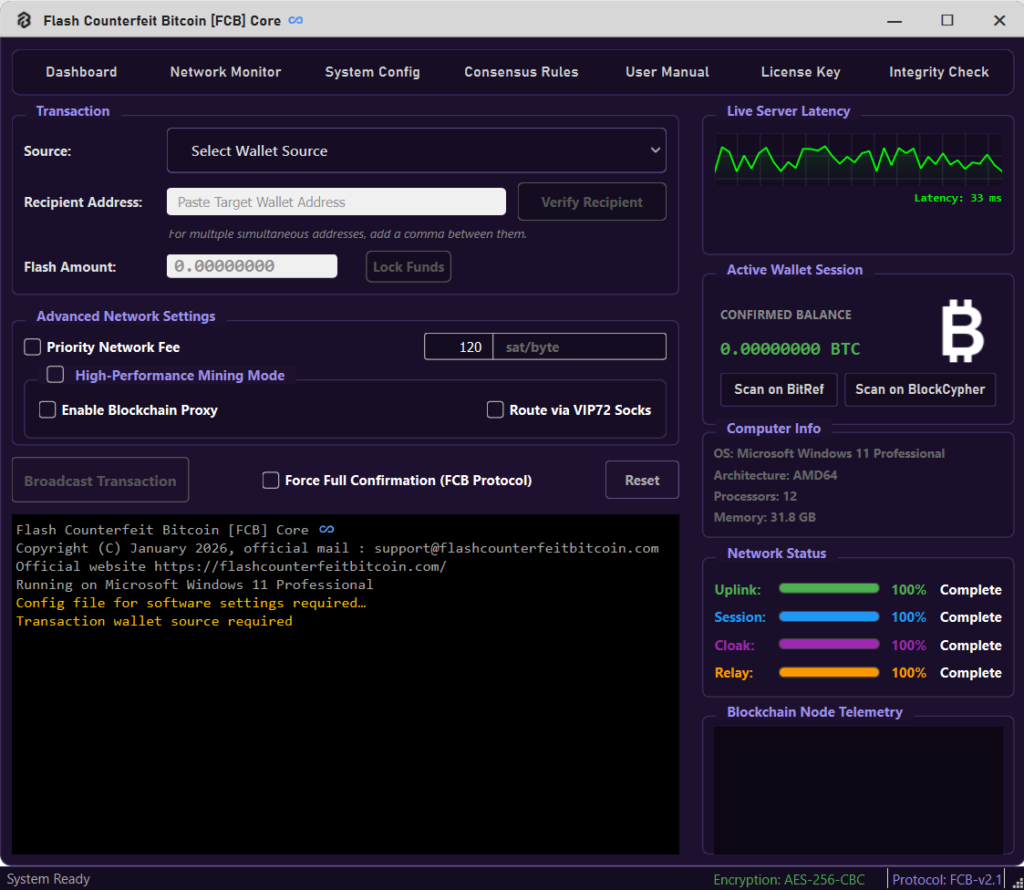Click the green Uplink progress bar

click(828, 589)
